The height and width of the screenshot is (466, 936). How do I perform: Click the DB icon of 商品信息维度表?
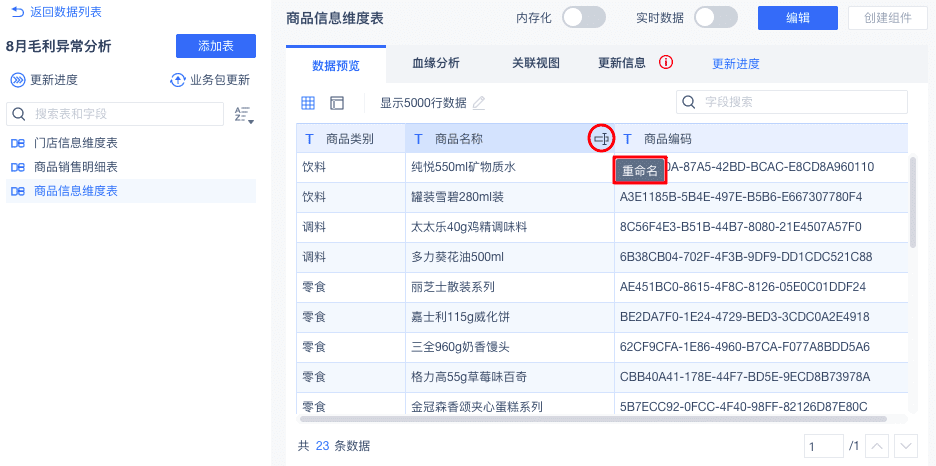click(x=19, y=191)
